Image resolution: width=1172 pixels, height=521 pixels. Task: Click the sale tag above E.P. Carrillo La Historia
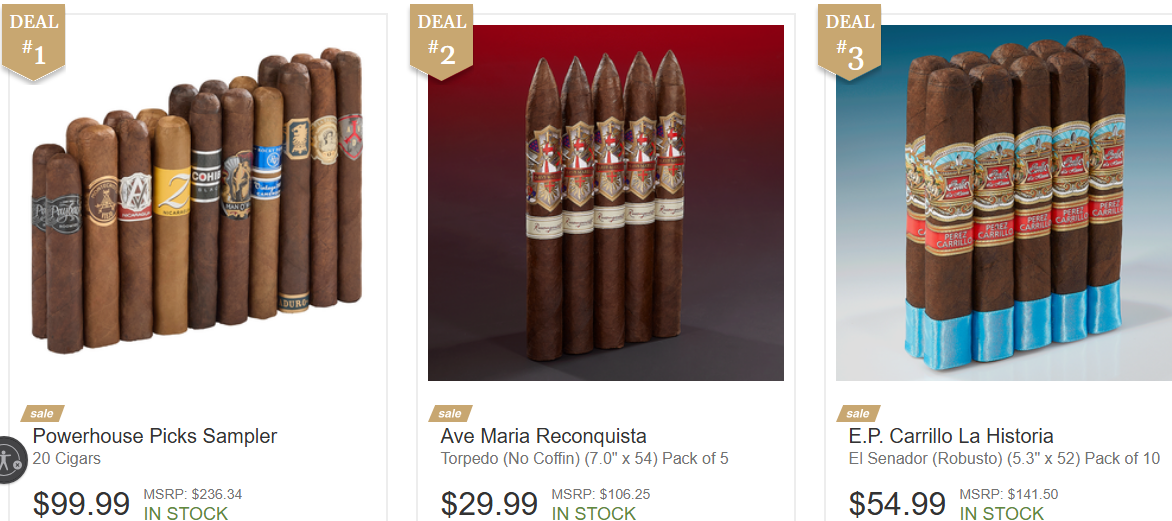click(858, 413)
